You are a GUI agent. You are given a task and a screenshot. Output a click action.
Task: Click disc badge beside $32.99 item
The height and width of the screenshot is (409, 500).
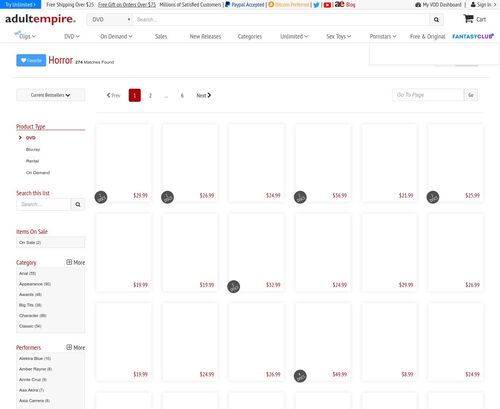(233, 286)
